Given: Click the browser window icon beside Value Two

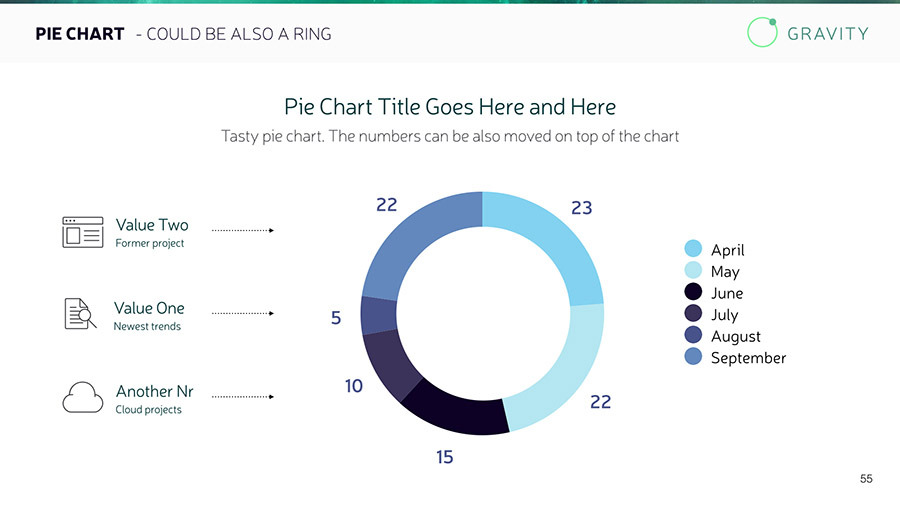Looking at the screenshot, I should click(x=83, y=232).
